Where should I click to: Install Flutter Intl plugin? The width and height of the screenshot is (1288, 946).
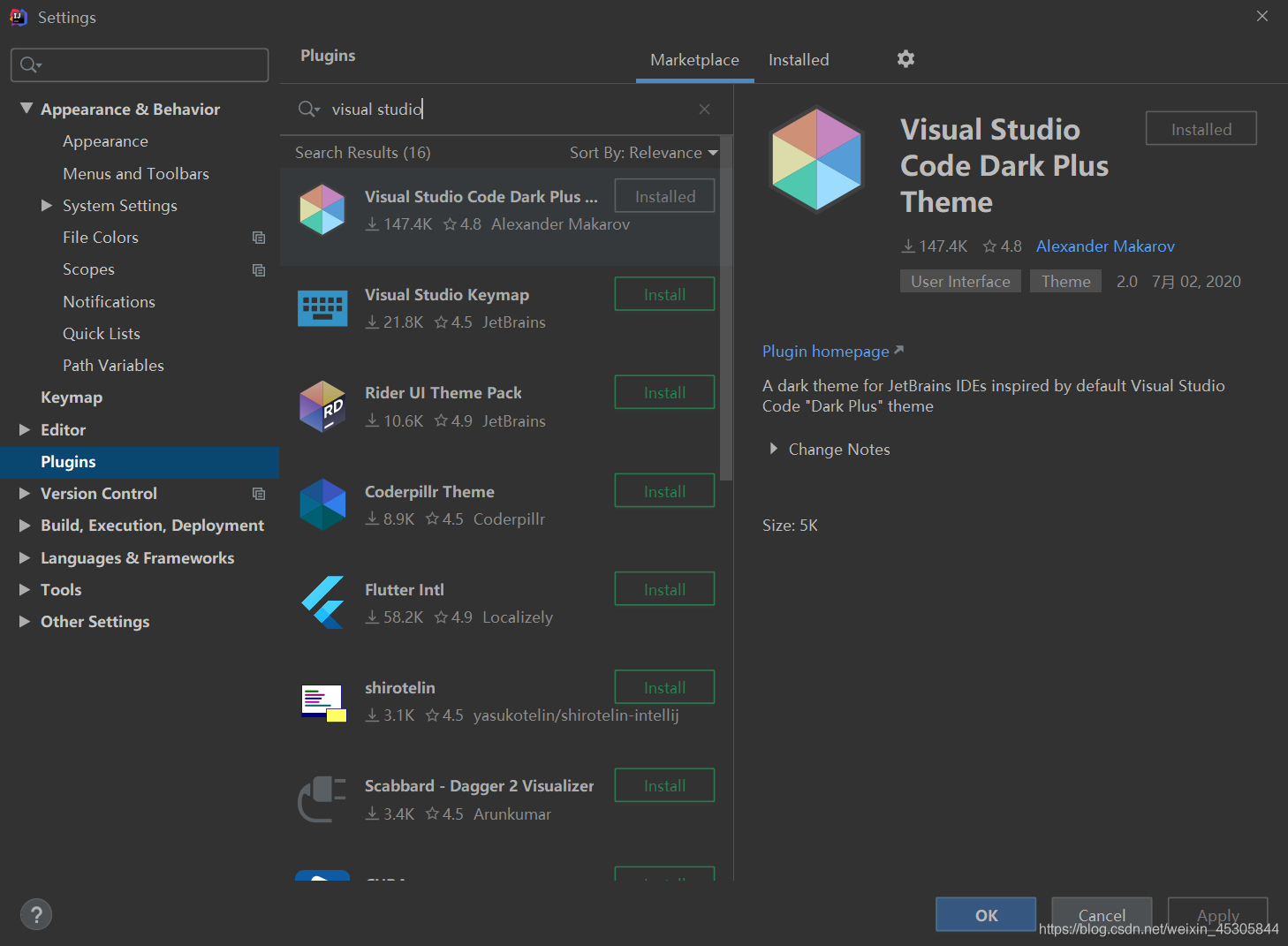click(664, 589)
